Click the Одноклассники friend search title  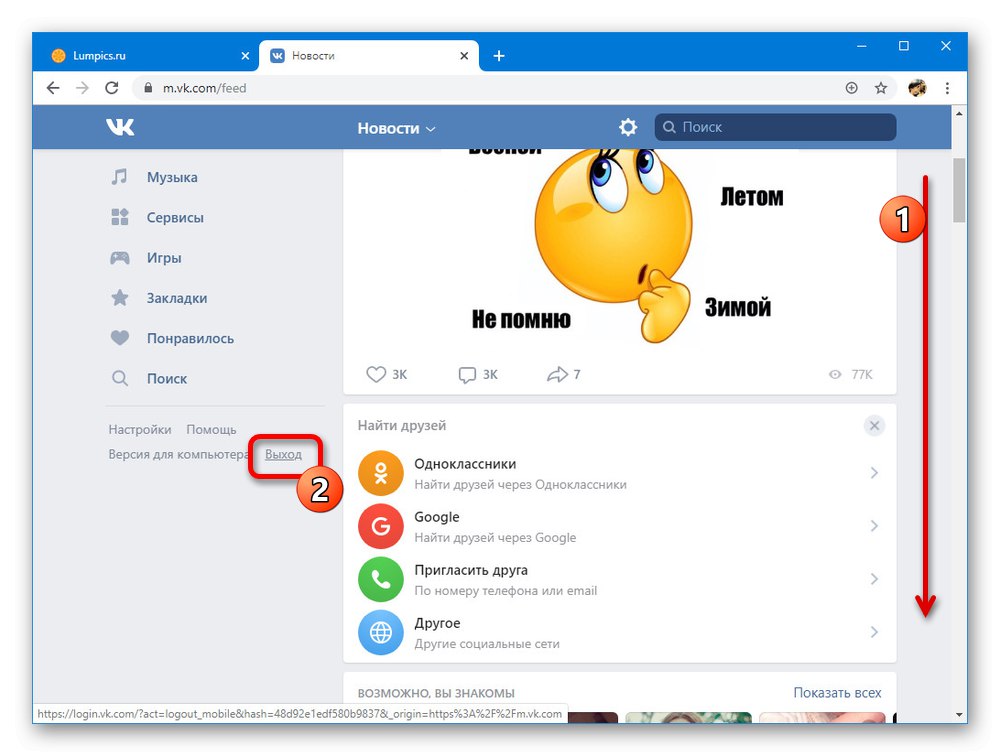465,464
